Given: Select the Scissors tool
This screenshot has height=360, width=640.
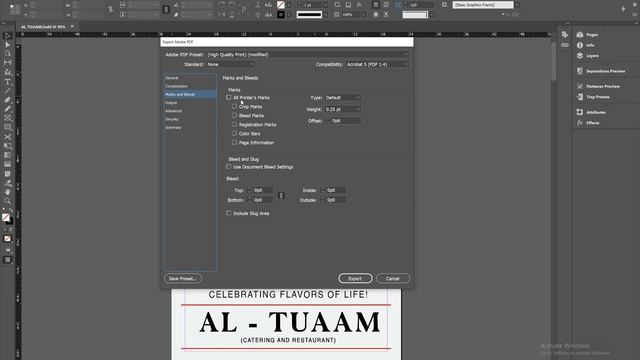Looking at the screenshot, I should tap(7, 137).
